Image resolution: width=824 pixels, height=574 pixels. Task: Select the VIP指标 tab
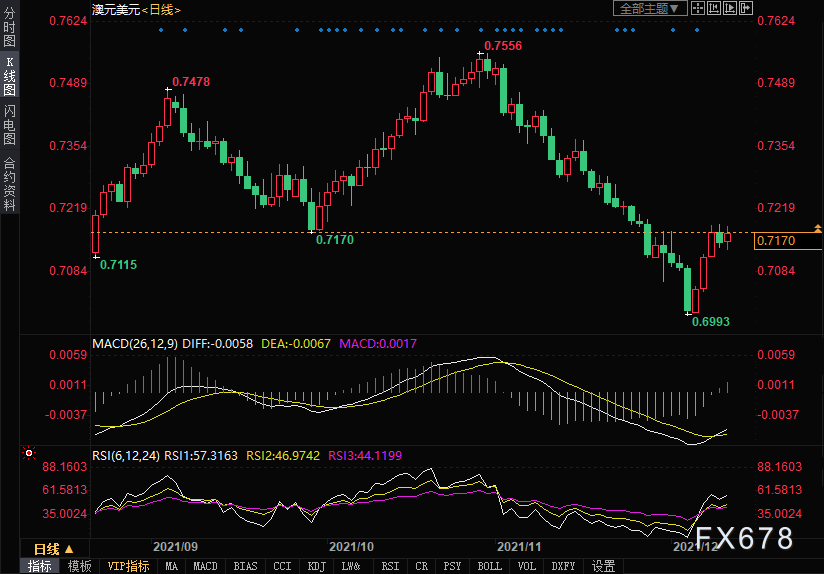(x=128, y=566)
